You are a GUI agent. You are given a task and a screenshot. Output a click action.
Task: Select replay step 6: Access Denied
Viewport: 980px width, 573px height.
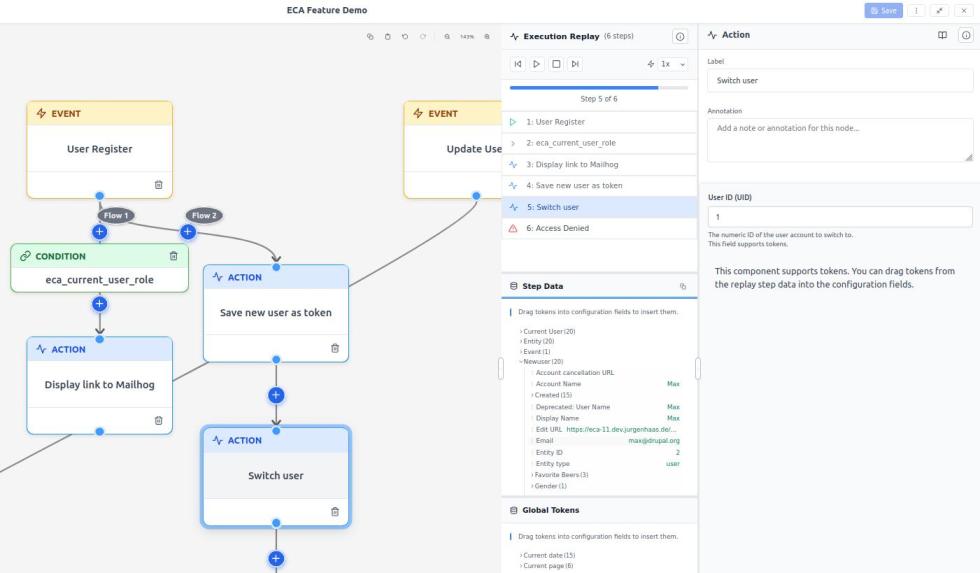pos(599,228)
